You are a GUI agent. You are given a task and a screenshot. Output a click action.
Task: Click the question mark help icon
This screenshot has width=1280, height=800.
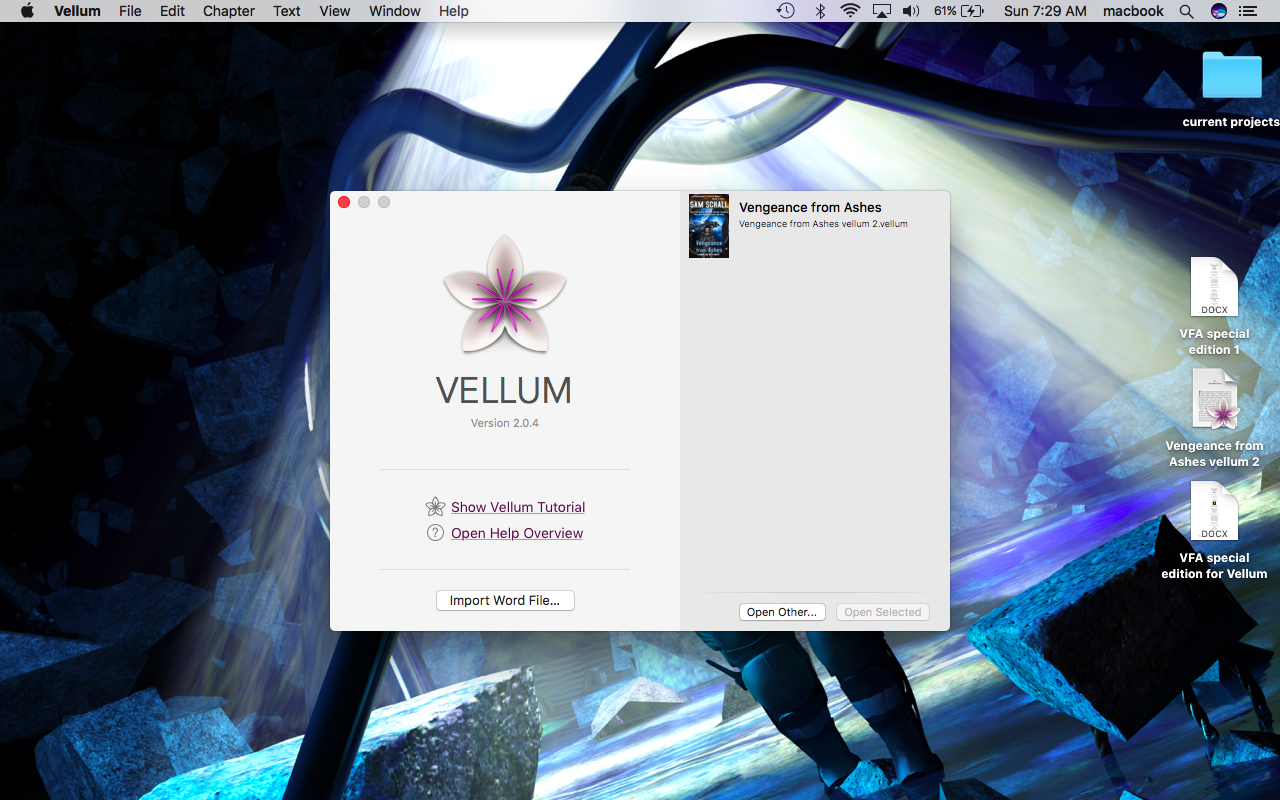(435, 533)
